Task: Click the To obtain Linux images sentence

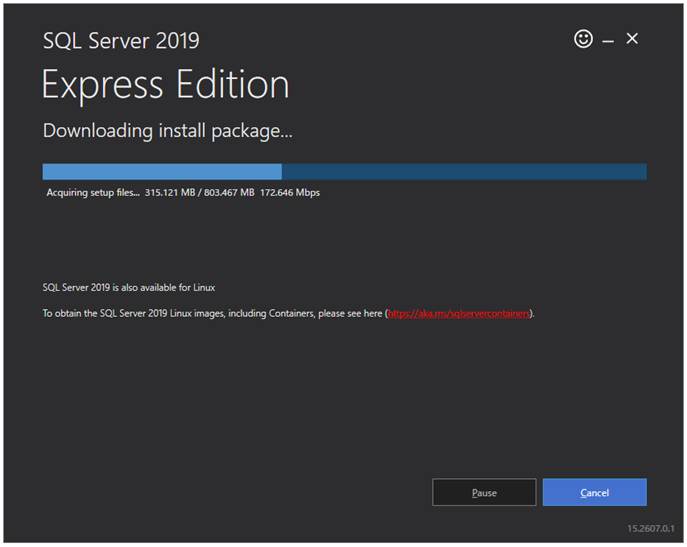Action: tap(288, 313)
